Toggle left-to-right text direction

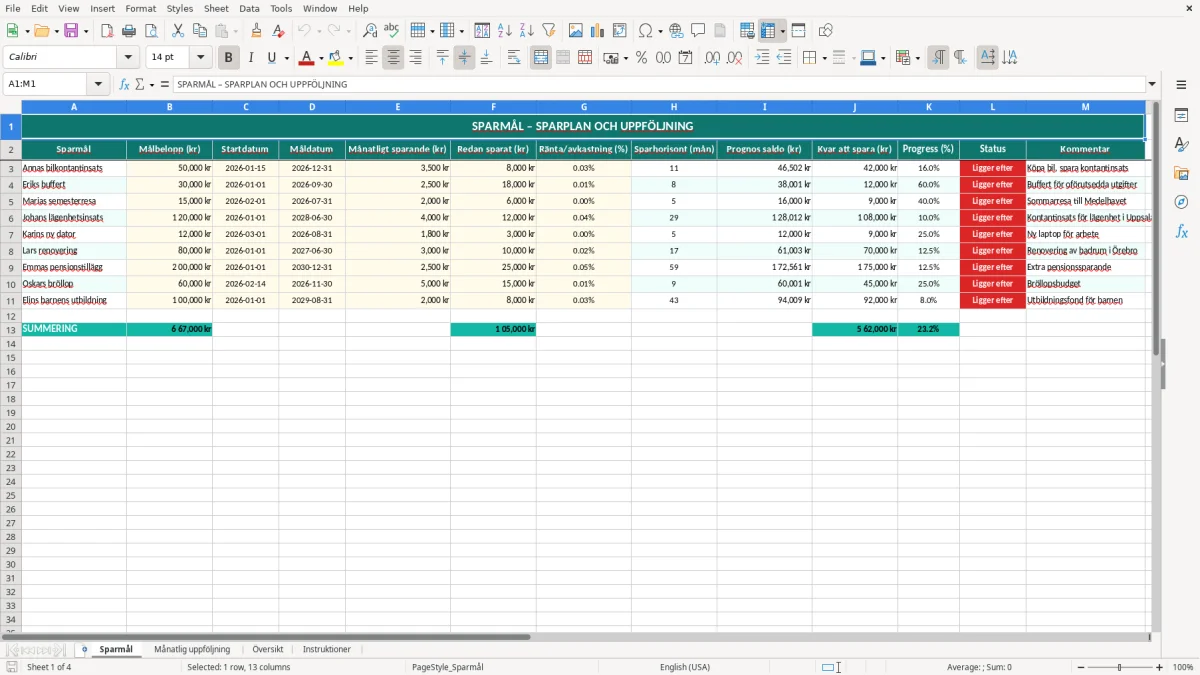pos(938,58)
